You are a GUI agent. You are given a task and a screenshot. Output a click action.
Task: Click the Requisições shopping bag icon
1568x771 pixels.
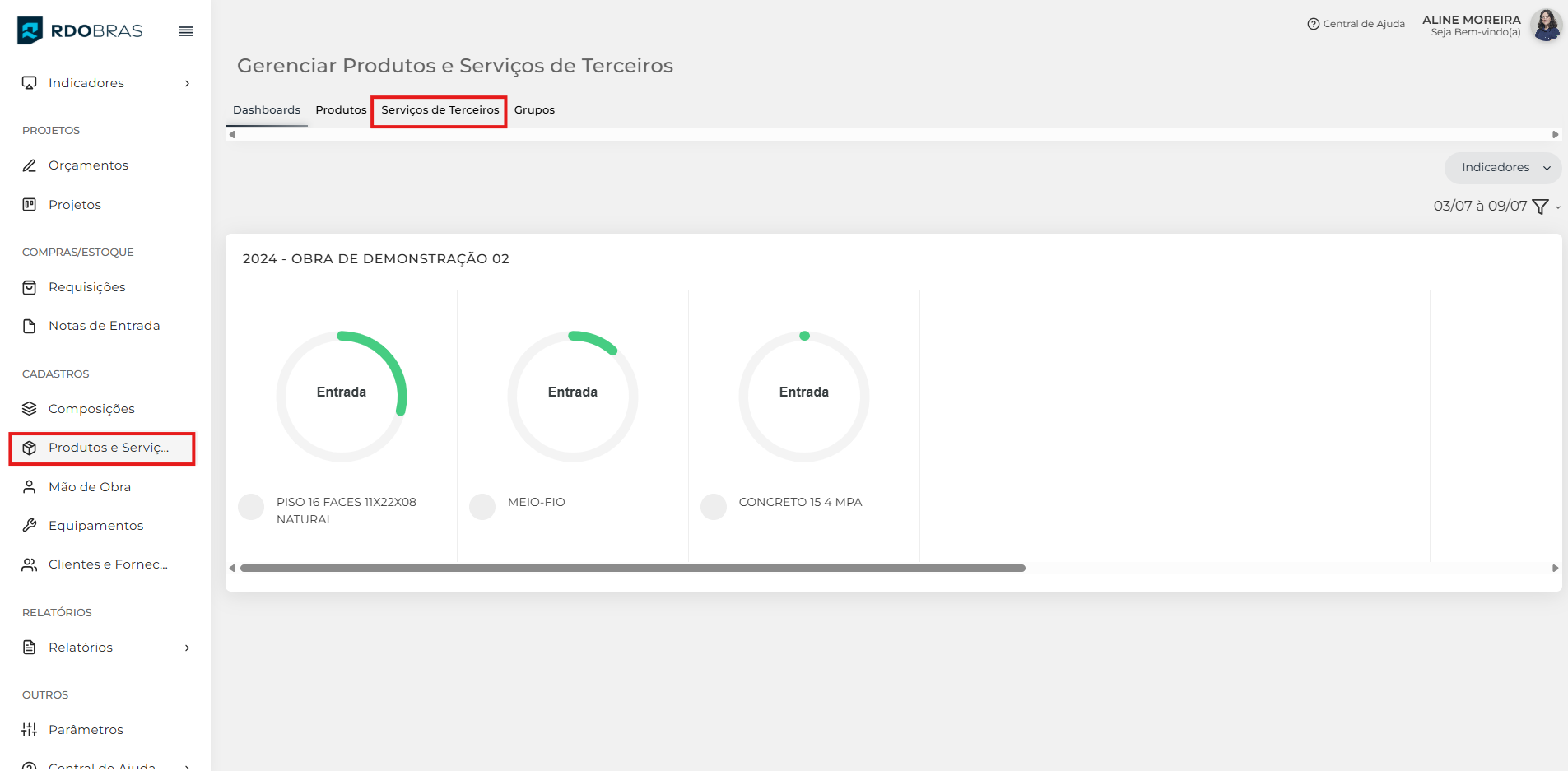coord(30,287)
